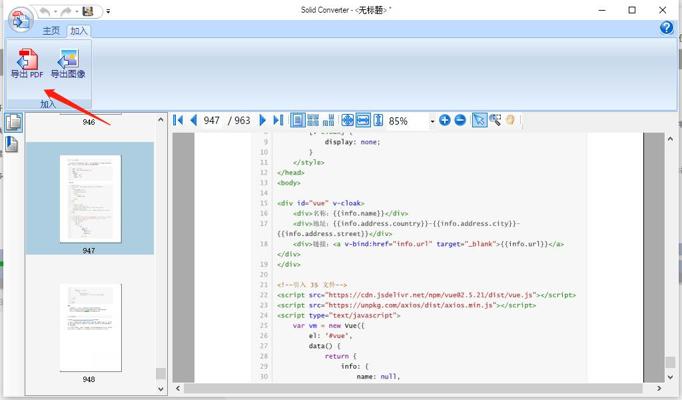Click horizontal scroll right arrow

[x=659, y=388]
